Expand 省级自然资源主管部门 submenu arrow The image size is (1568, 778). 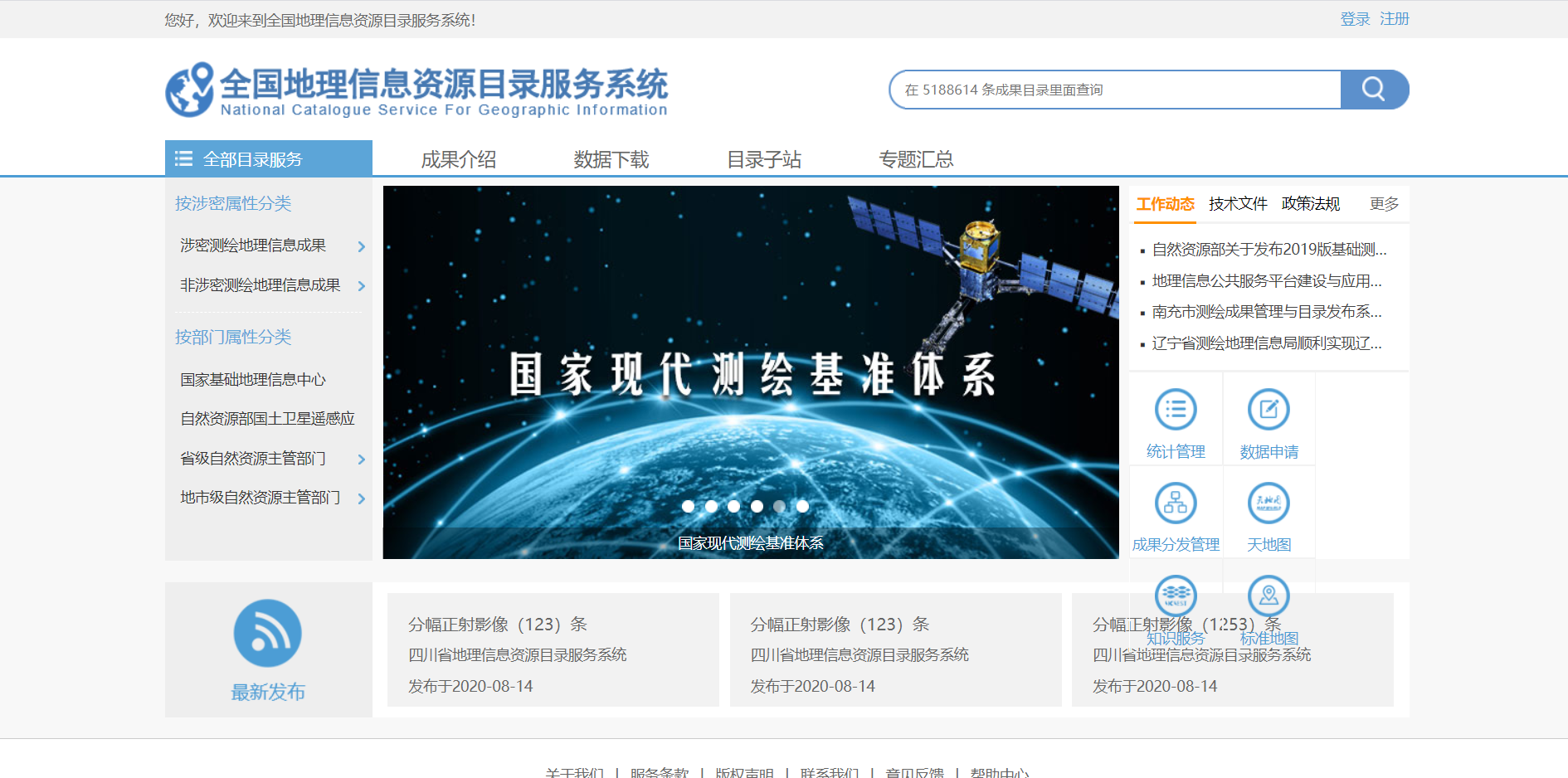pos(362,459)
